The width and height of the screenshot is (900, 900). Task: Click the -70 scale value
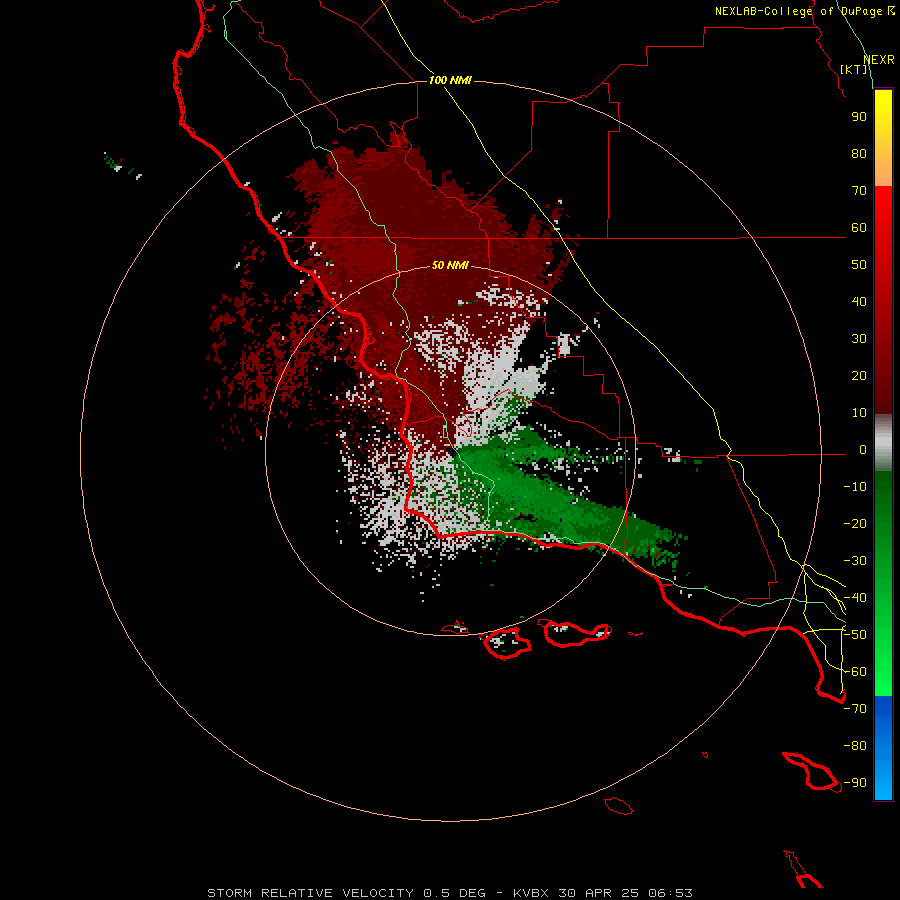[x=855, y=709]
